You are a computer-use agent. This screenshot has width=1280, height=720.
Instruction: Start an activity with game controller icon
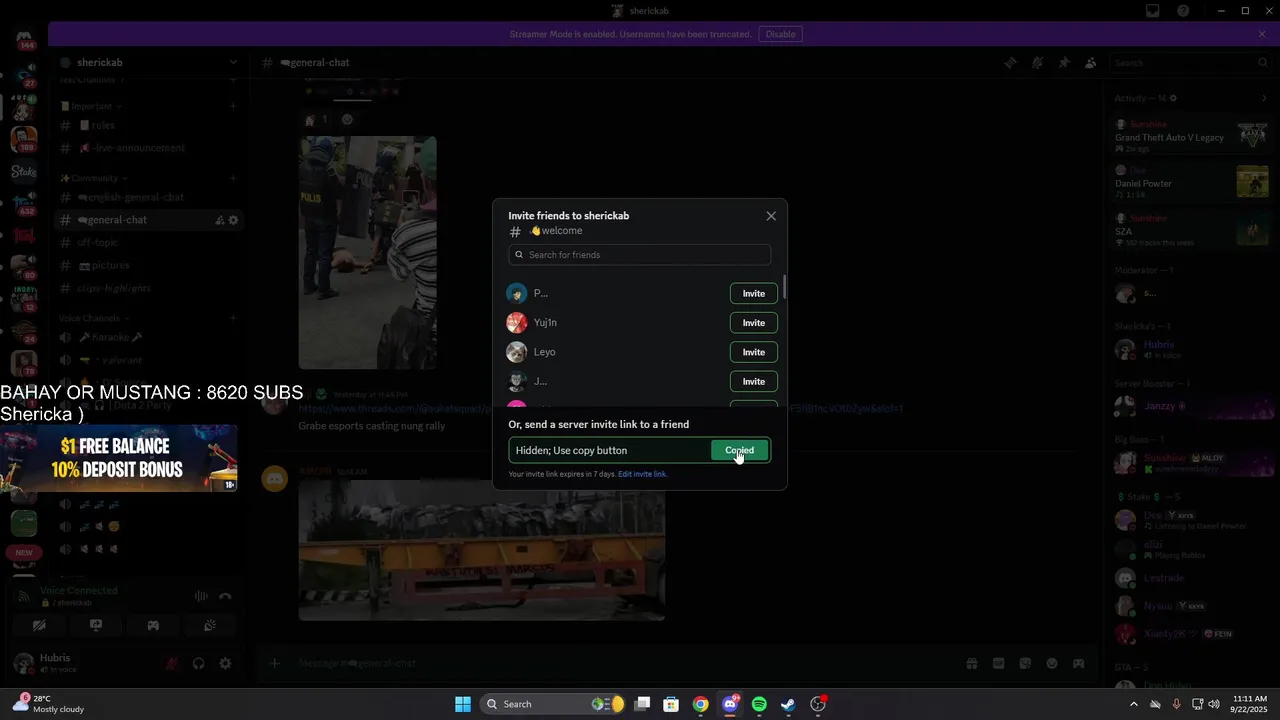153,626
